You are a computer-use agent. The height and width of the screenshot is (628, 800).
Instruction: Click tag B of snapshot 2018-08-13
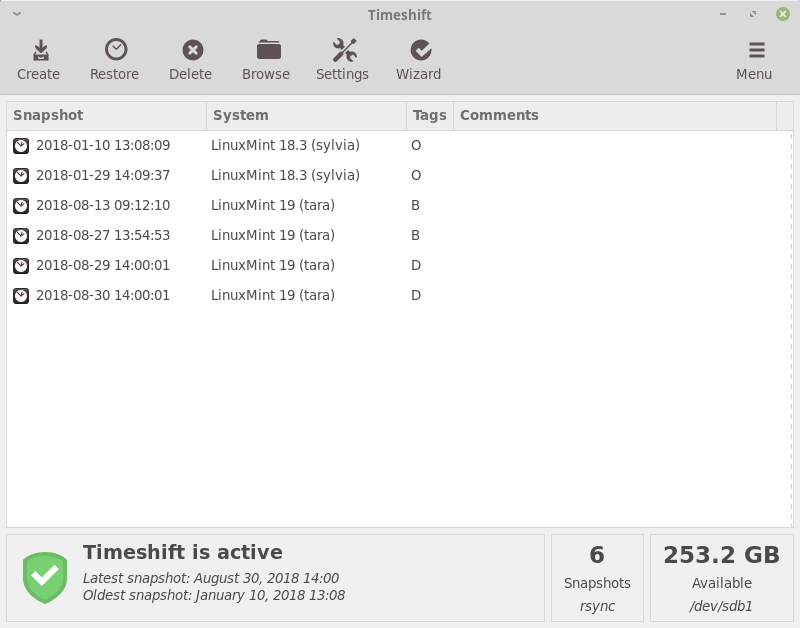[x=415, y=206]
